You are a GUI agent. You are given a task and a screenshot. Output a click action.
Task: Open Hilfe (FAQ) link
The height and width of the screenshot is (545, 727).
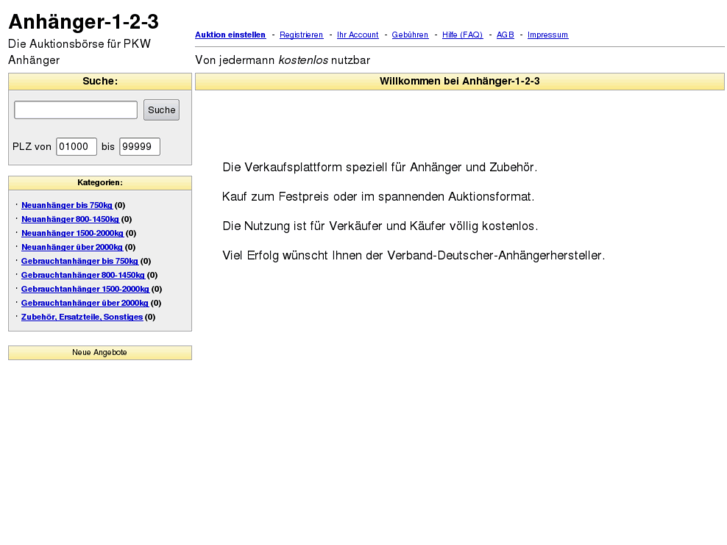[462, 35]
